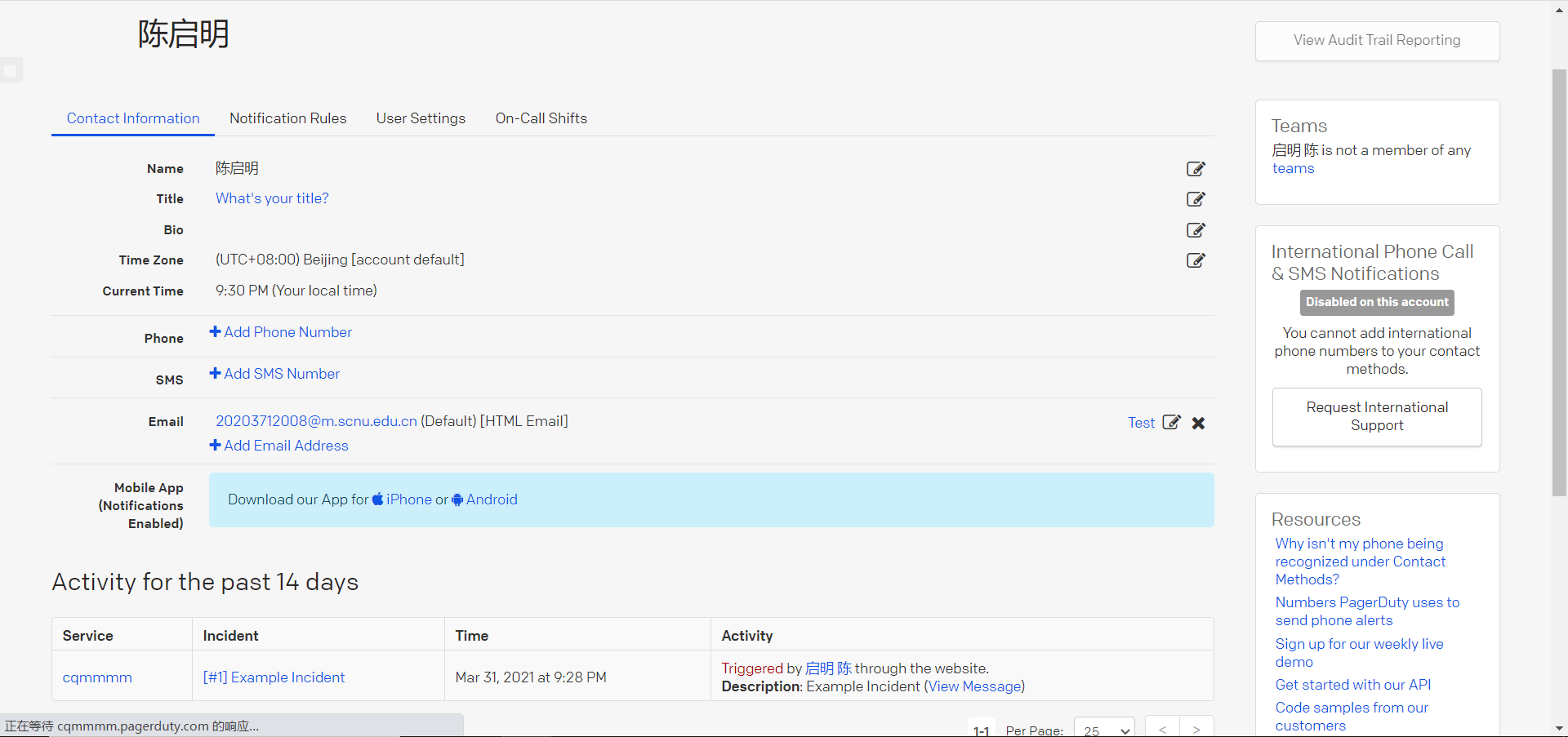Image resolution: width=1568 pixels, height=737 pixels.
Task: Open the Android app download link
Action: [492, 499]
